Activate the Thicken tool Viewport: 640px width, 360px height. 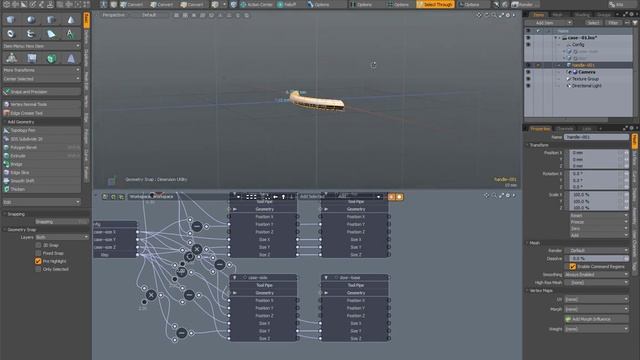(41, 189)
